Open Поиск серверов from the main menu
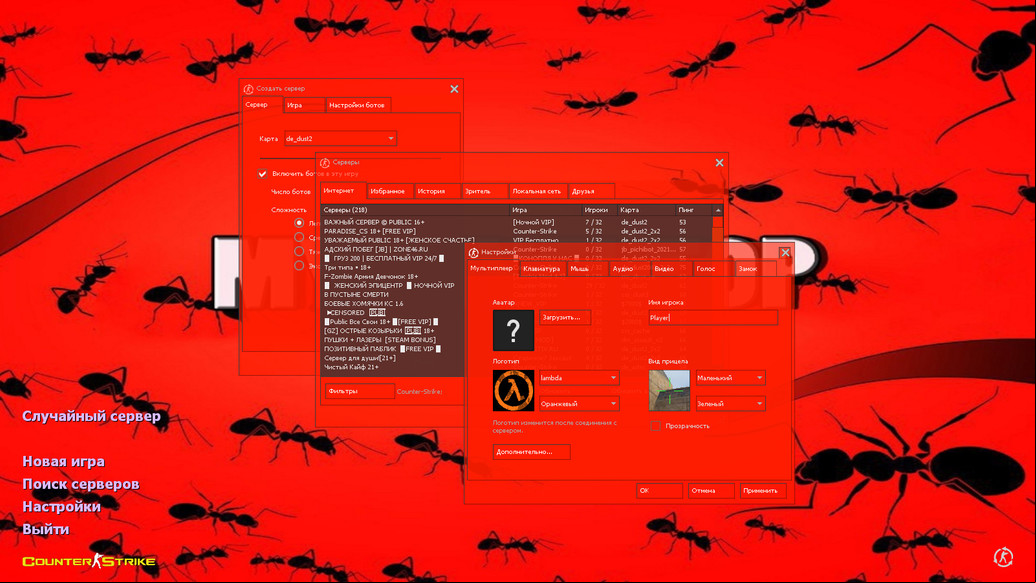The width and height of the screenshot is (1036, 583). [81, 483]
